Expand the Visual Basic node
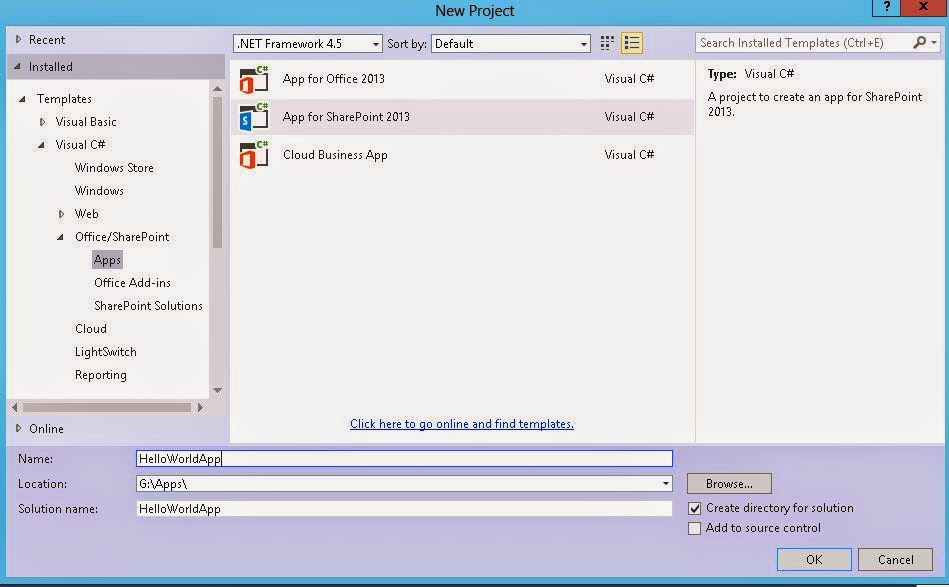Image resolution: width=949 pixels, height=587 pixels. coord(42,122)
